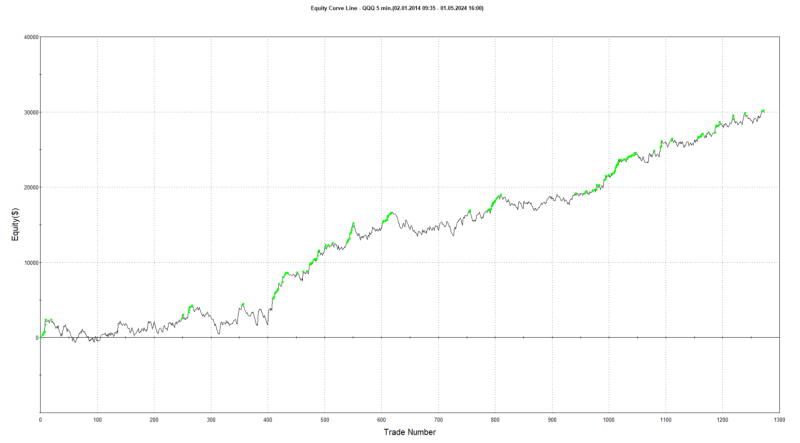This screenshot has height=443, width=800.
Task: Click the 40000 y-axis tick label
Action: 31,37
